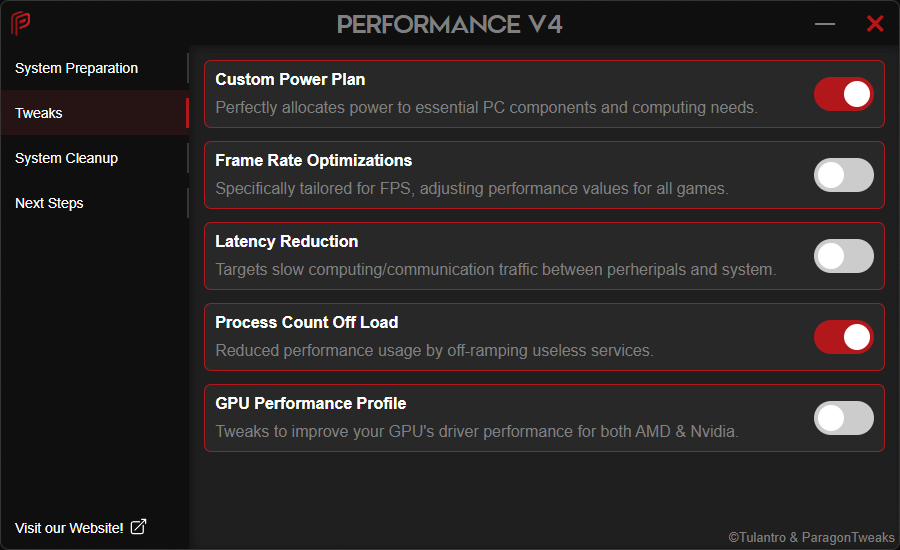
Task: Click the Paragon logo icon
Action: 20,23
